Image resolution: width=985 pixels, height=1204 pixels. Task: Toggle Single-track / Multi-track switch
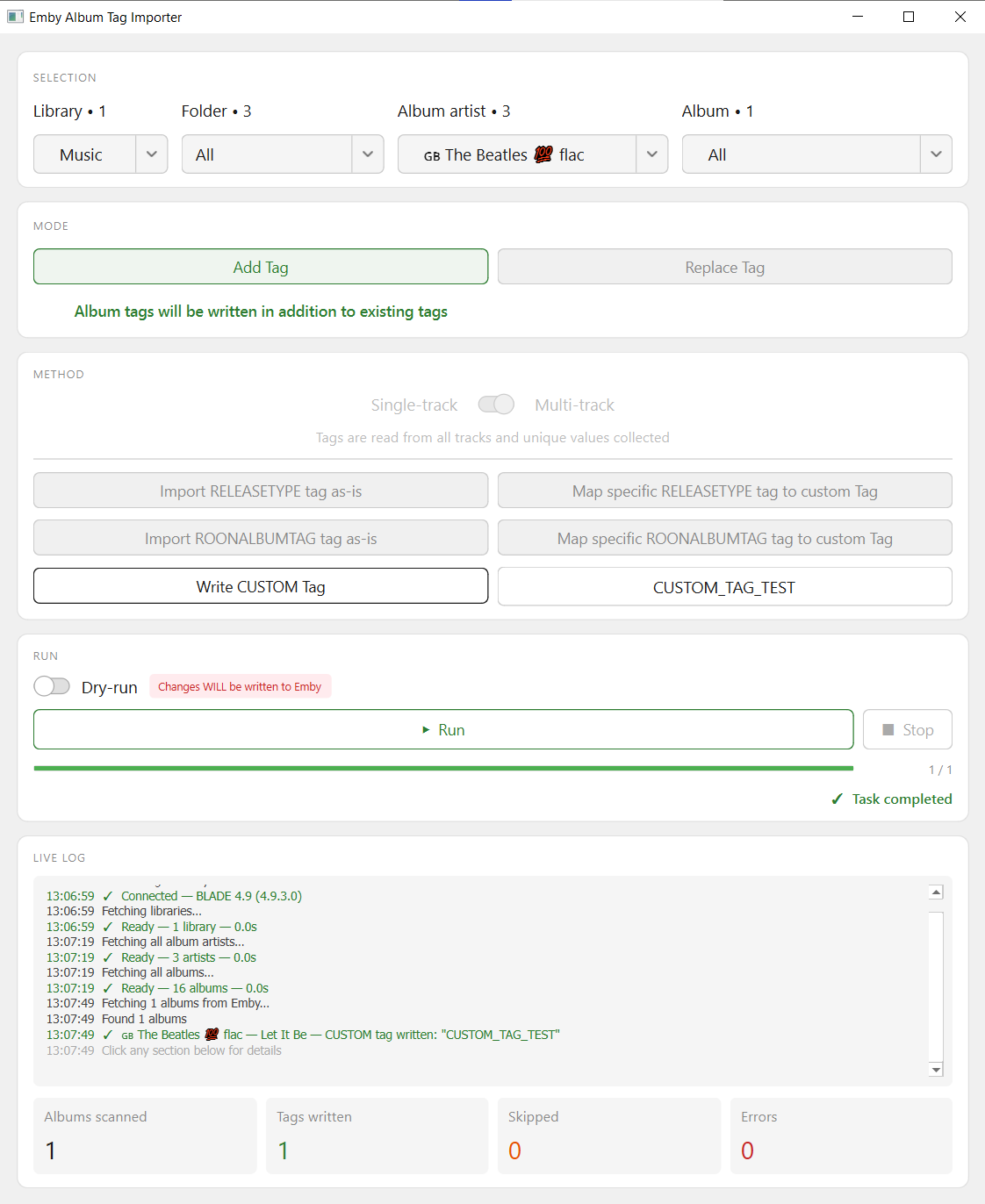(x=496, y=405)
